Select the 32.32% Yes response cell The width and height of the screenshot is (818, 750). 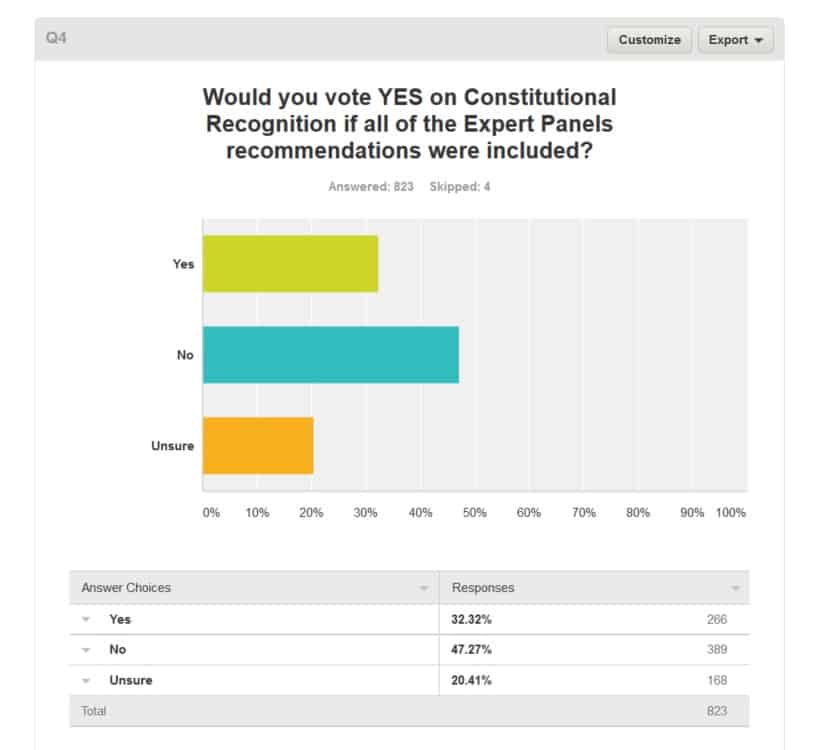click(472, 620)
